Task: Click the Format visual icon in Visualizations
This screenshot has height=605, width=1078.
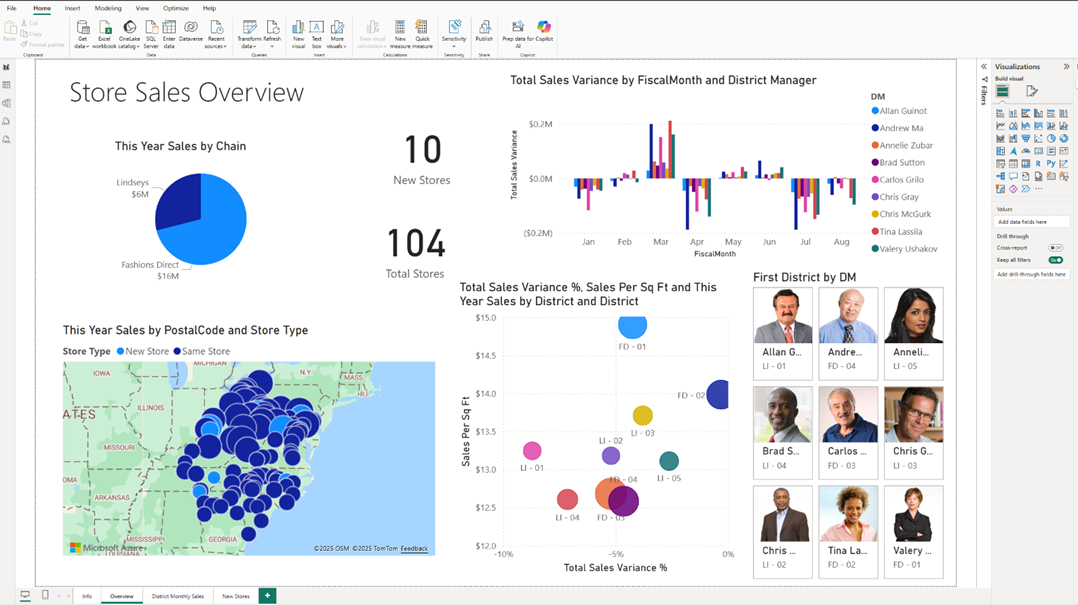Action: pos(1032,91)
